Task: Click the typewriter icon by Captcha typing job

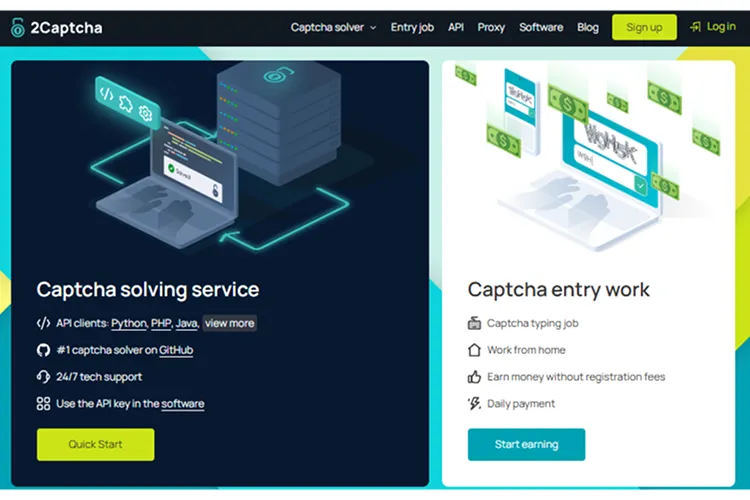Action: (x=474, y=323)
